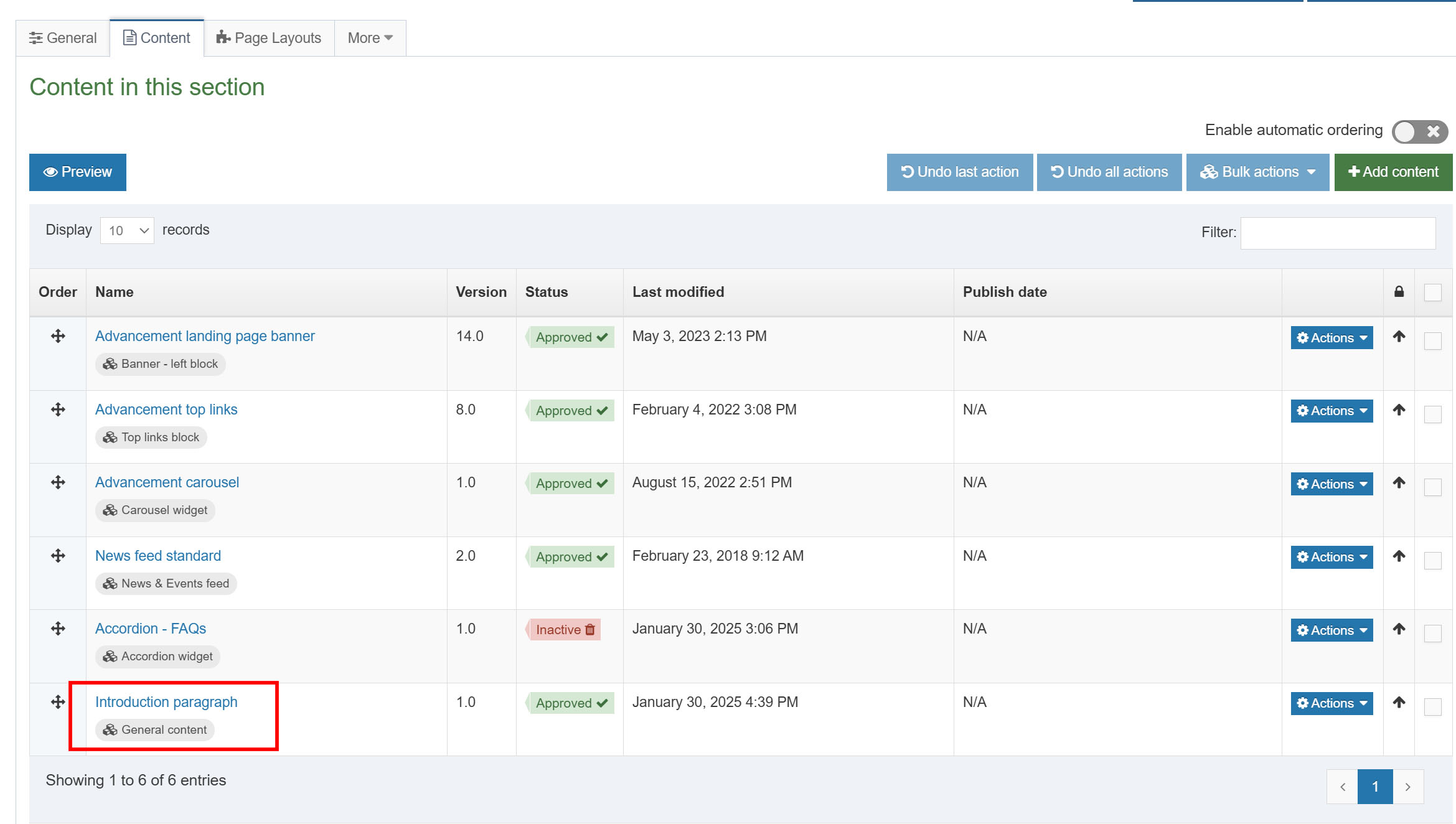This screenshot has width=1456, height=824.
Task: Open the Display records count dropdown
Action: click(x=127, y=231)
